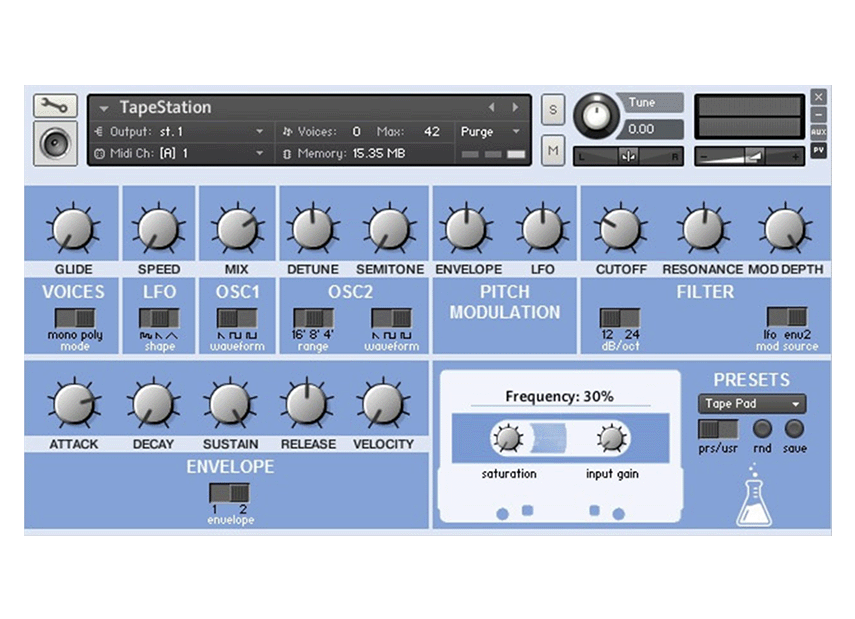
Task: Solo the TapeStation instrument
Action: pyautogui.click(x=552, y=110)
